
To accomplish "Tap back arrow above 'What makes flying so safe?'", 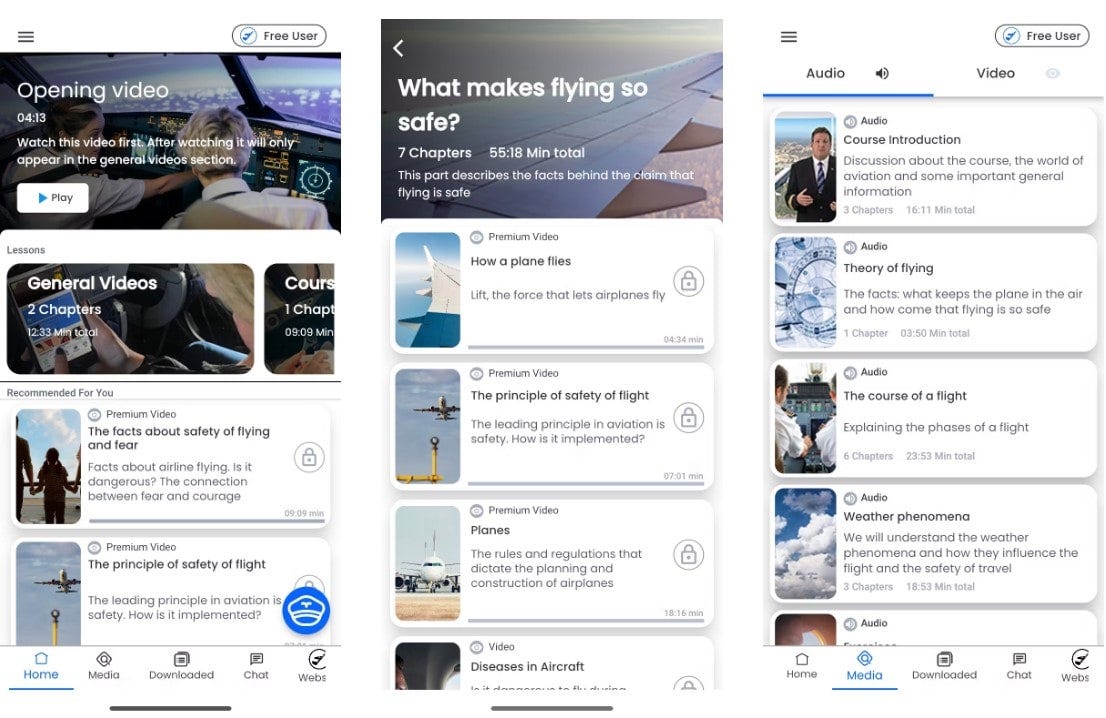I will coord(399,48).
